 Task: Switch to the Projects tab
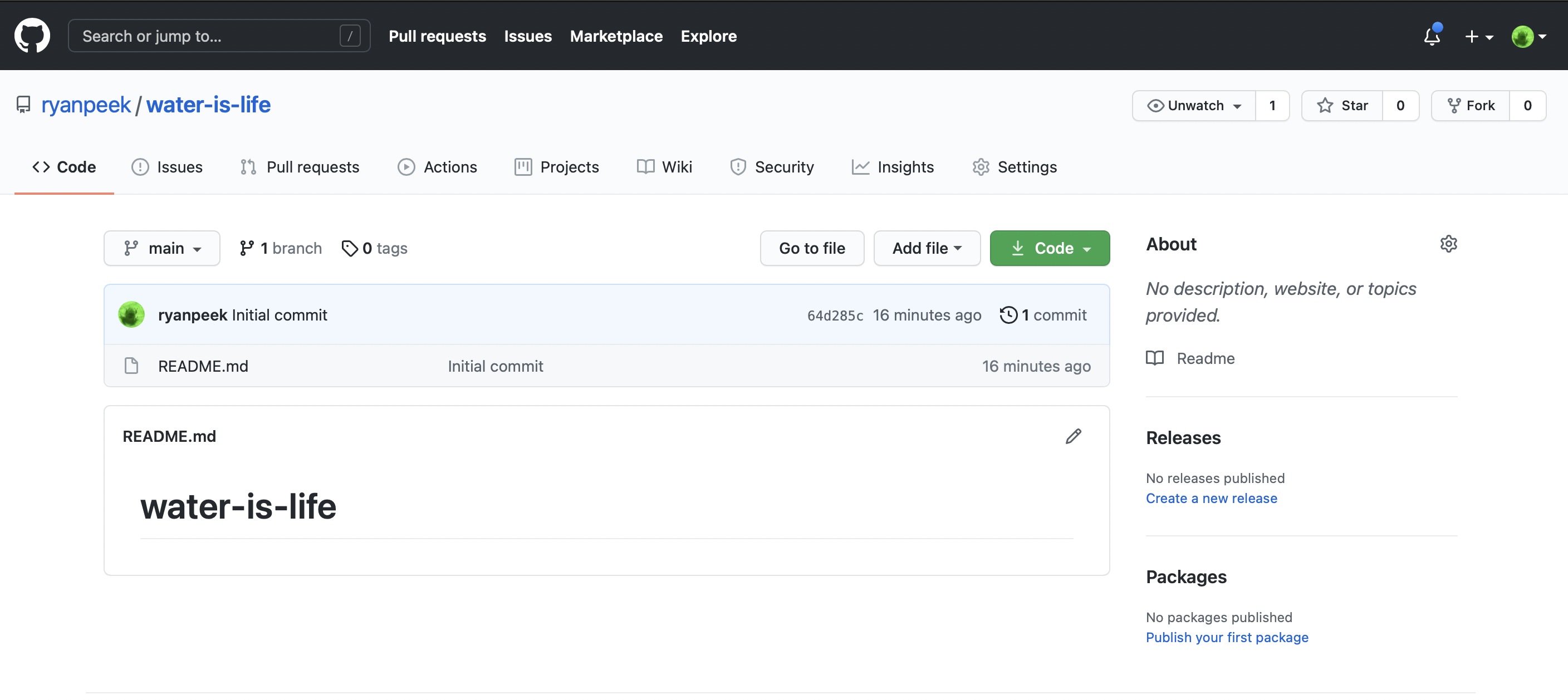[556, 167]
